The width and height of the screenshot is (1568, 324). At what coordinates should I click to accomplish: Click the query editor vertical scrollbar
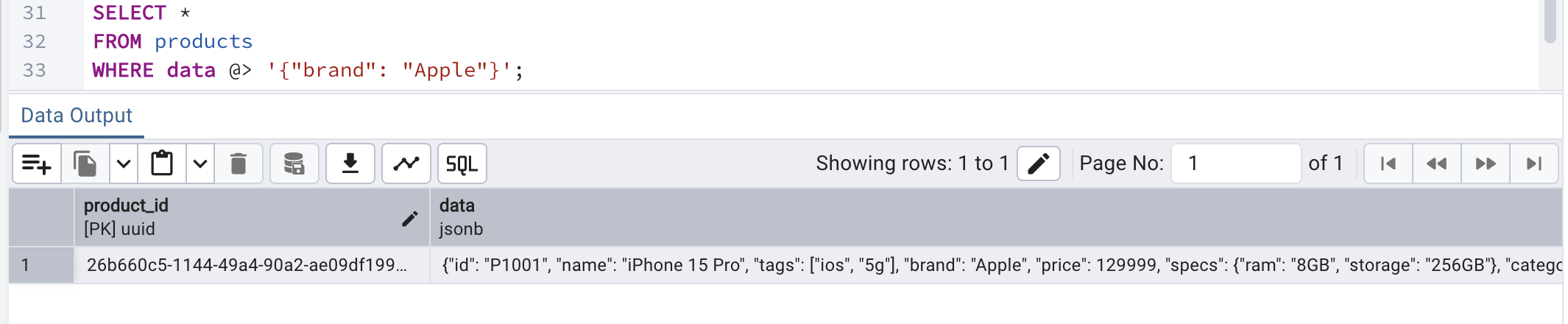tap(1550, 22)
